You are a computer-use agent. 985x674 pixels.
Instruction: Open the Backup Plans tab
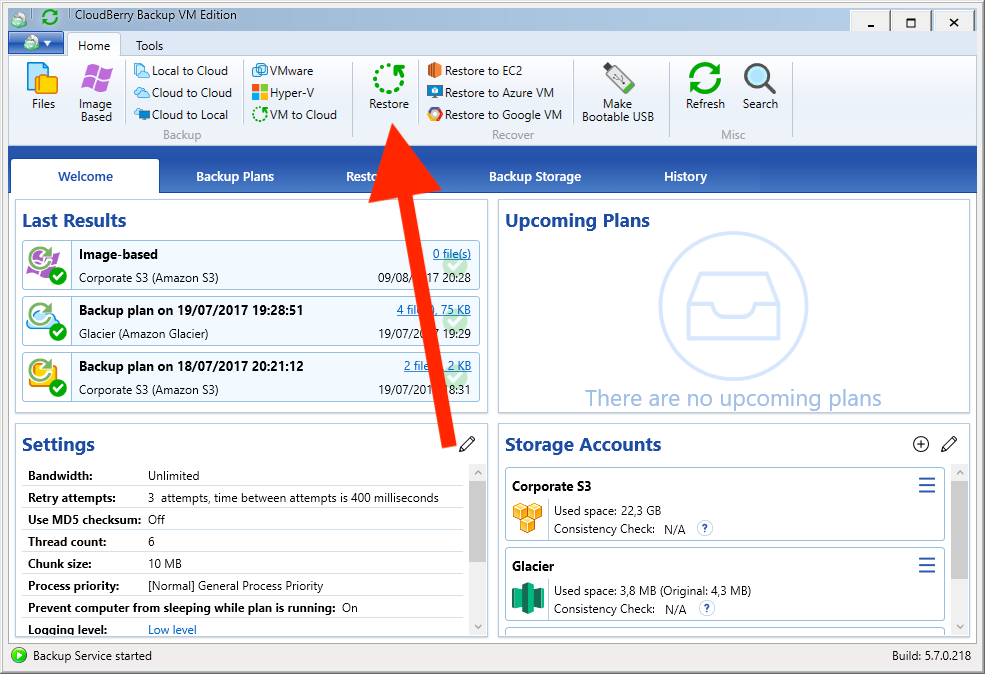point(235,177)
